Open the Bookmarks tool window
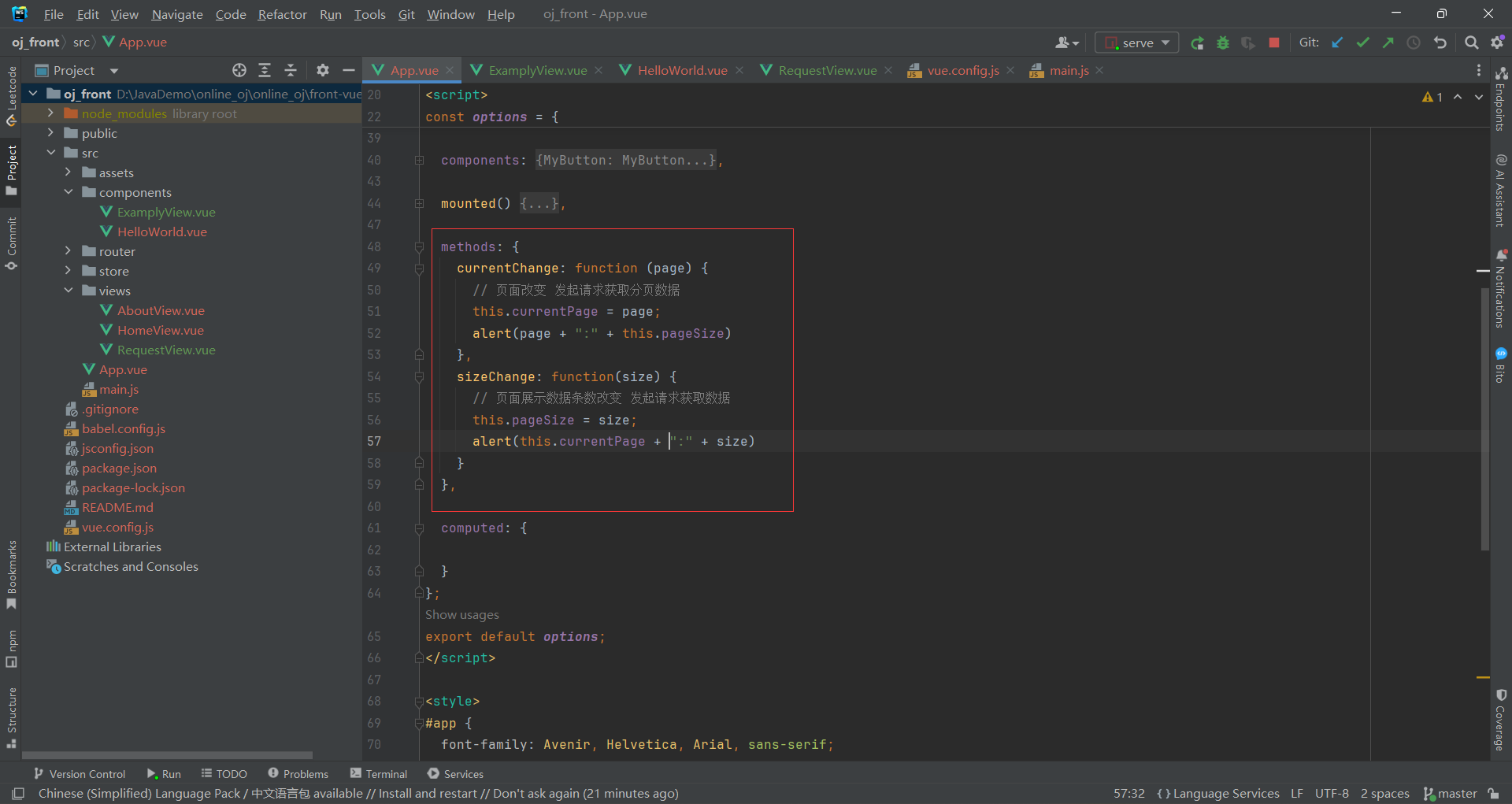1512x804 pixels. 11,575
